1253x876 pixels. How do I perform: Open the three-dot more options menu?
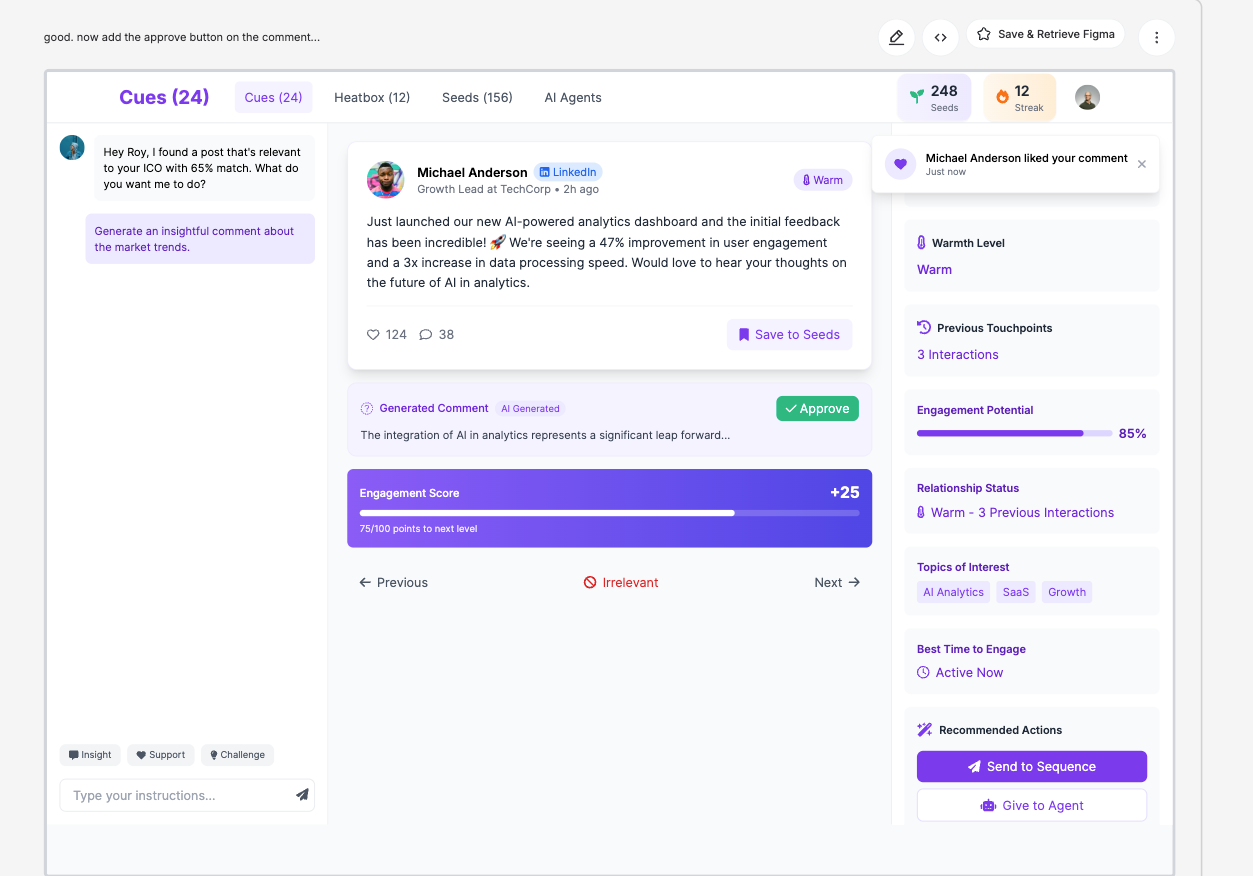(x=1156, y=37)
